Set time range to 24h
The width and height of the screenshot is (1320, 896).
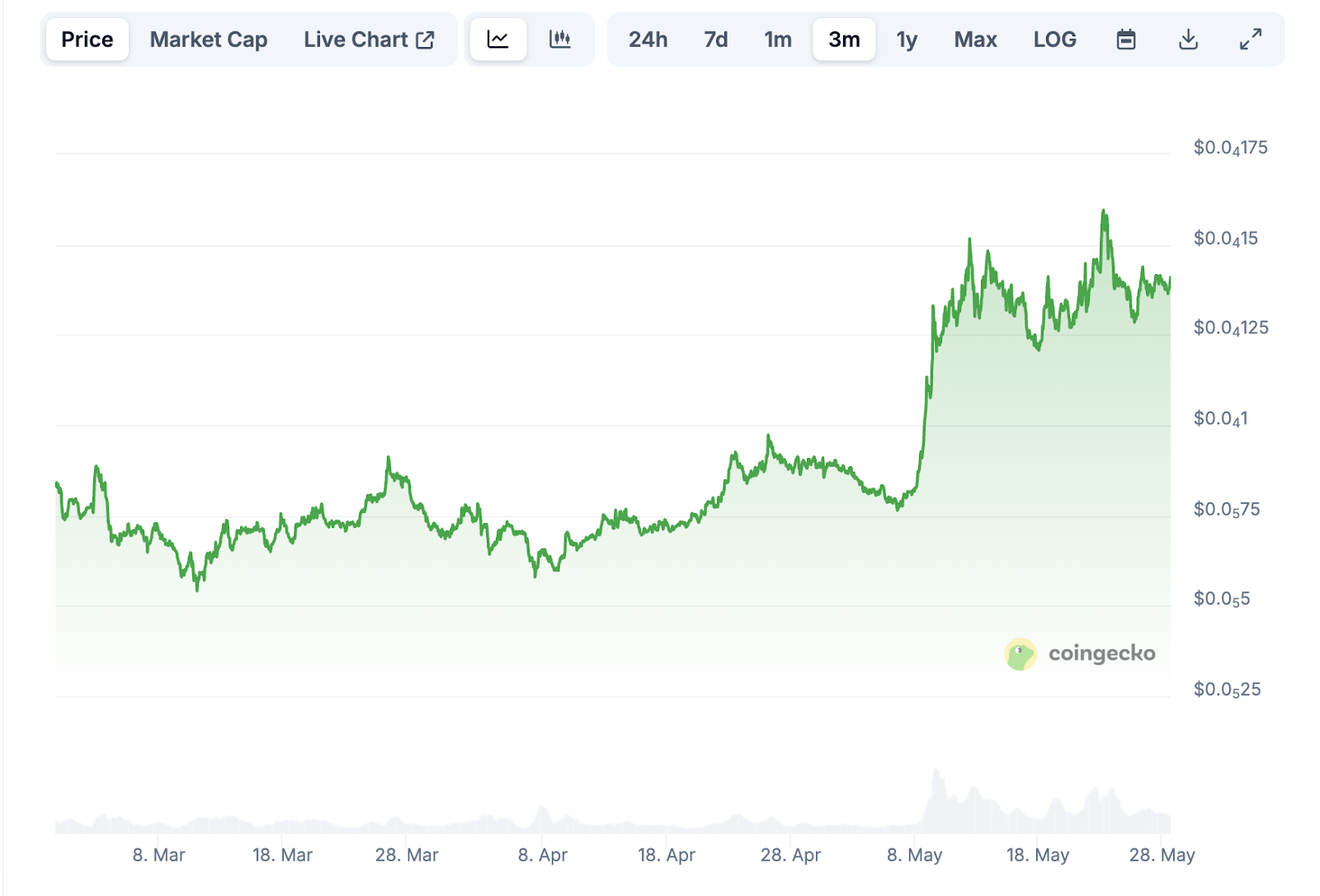[648, 40]
